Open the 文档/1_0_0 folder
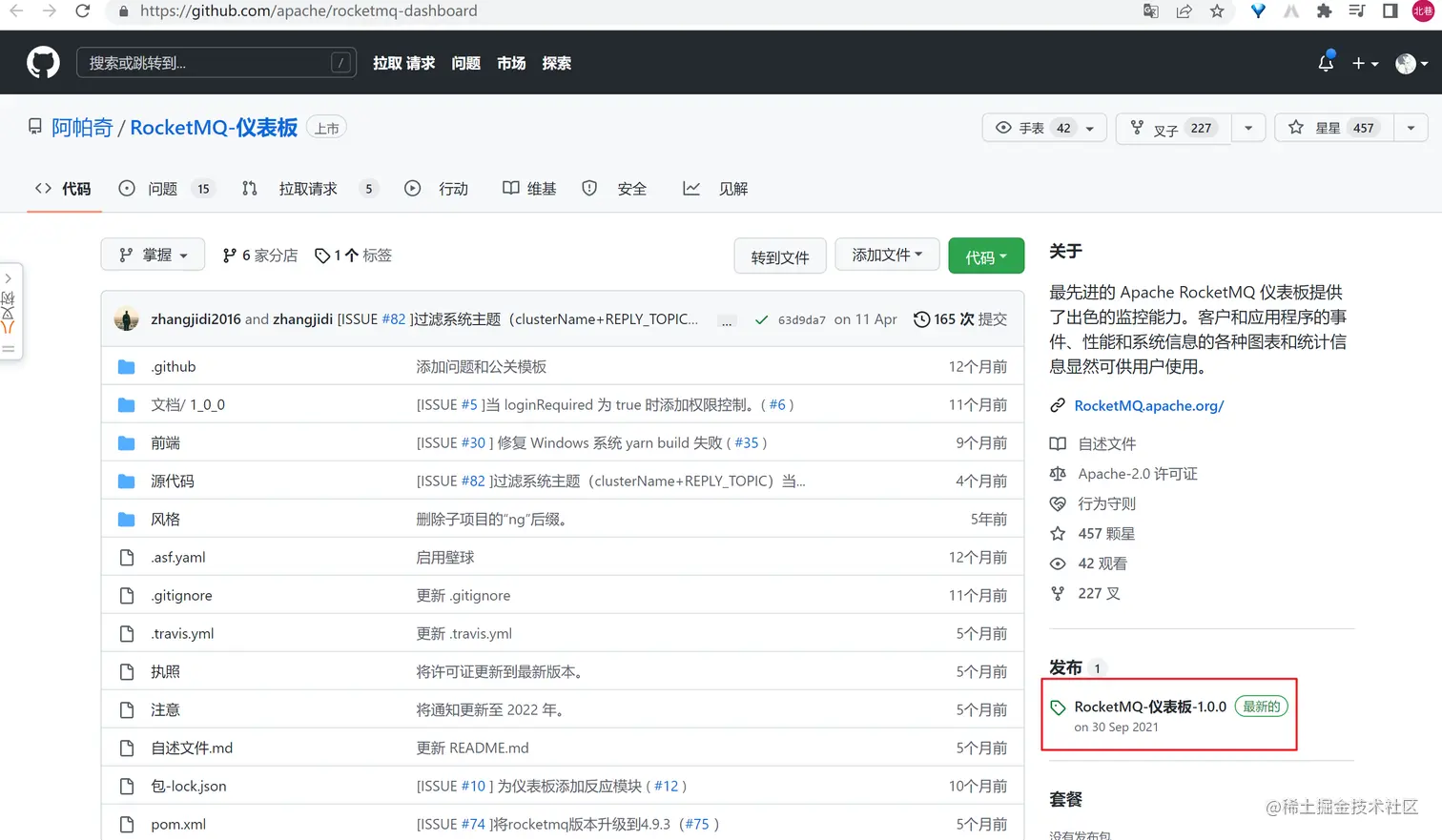This screenshot has width=1442, height=840. pyautogui.click(x=188, y=405)
